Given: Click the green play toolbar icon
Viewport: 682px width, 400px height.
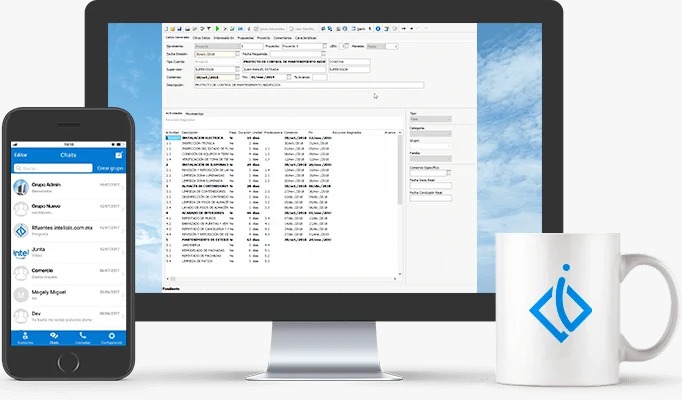Looking at the screenshot, I should tap(218, 30).
